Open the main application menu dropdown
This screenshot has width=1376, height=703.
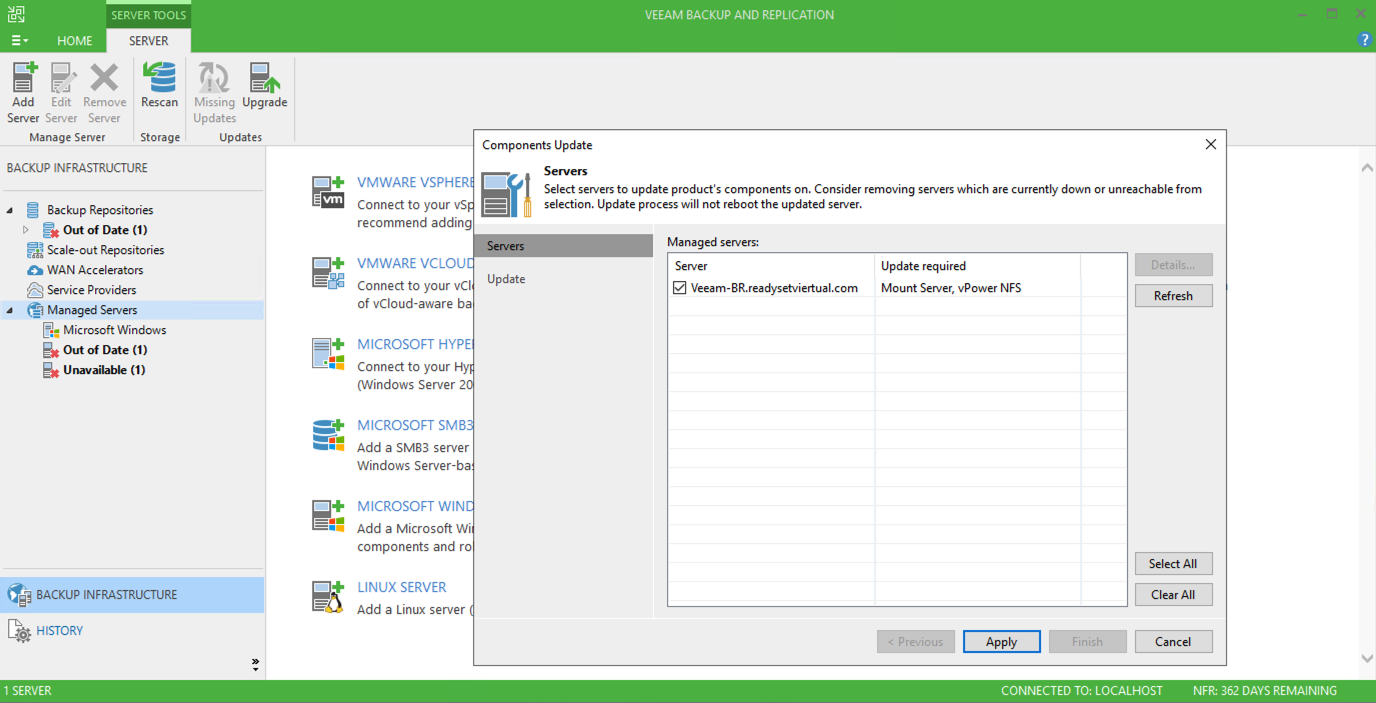pyautogui.click(x=19, y=41)
